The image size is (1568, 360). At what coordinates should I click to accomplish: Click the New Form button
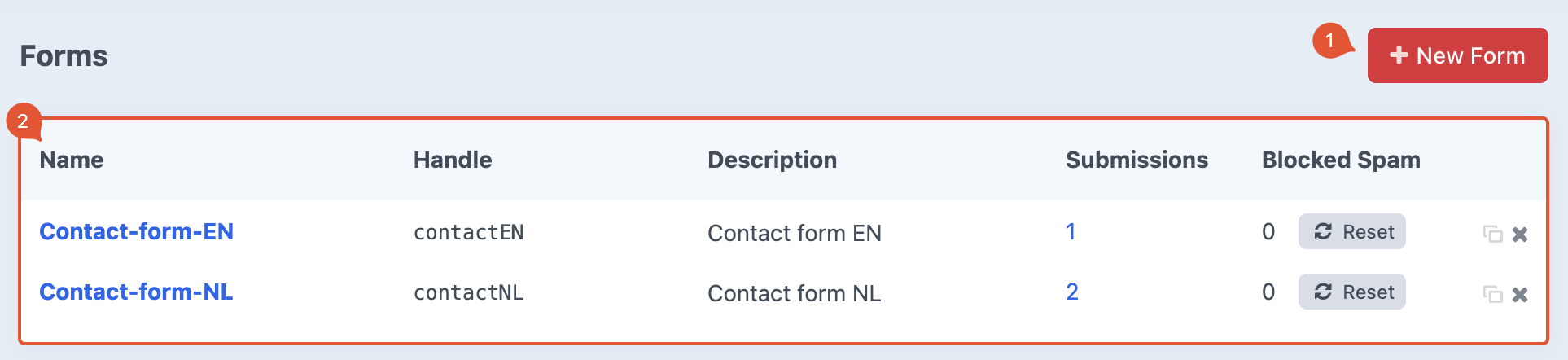pyautogui.click(x=1457, y=55)
